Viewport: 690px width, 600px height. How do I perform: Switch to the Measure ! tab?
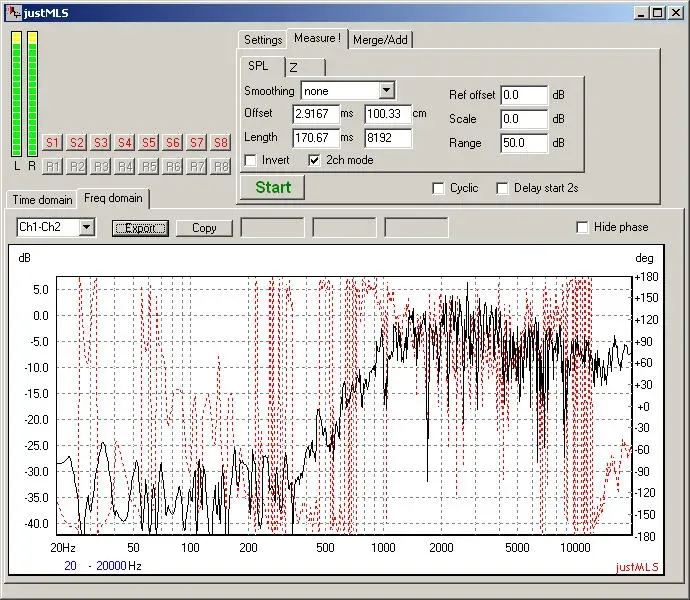(x=317, y=38)
